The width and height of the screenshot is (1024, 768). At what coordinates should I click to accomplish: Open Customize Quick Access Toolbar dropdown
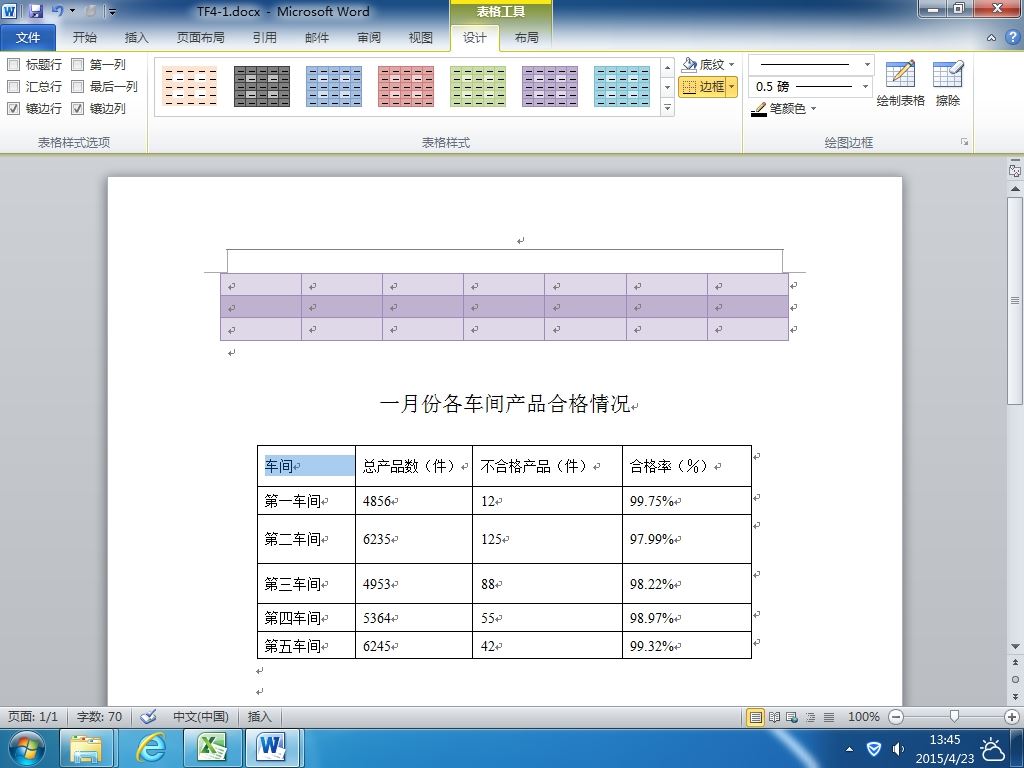112,11
